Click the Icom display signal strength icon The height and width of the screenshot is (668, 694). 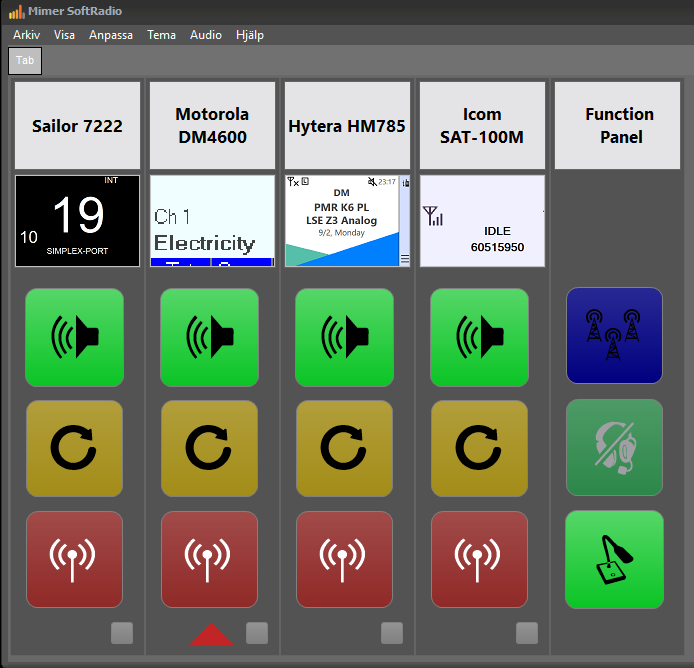point(433,216)
